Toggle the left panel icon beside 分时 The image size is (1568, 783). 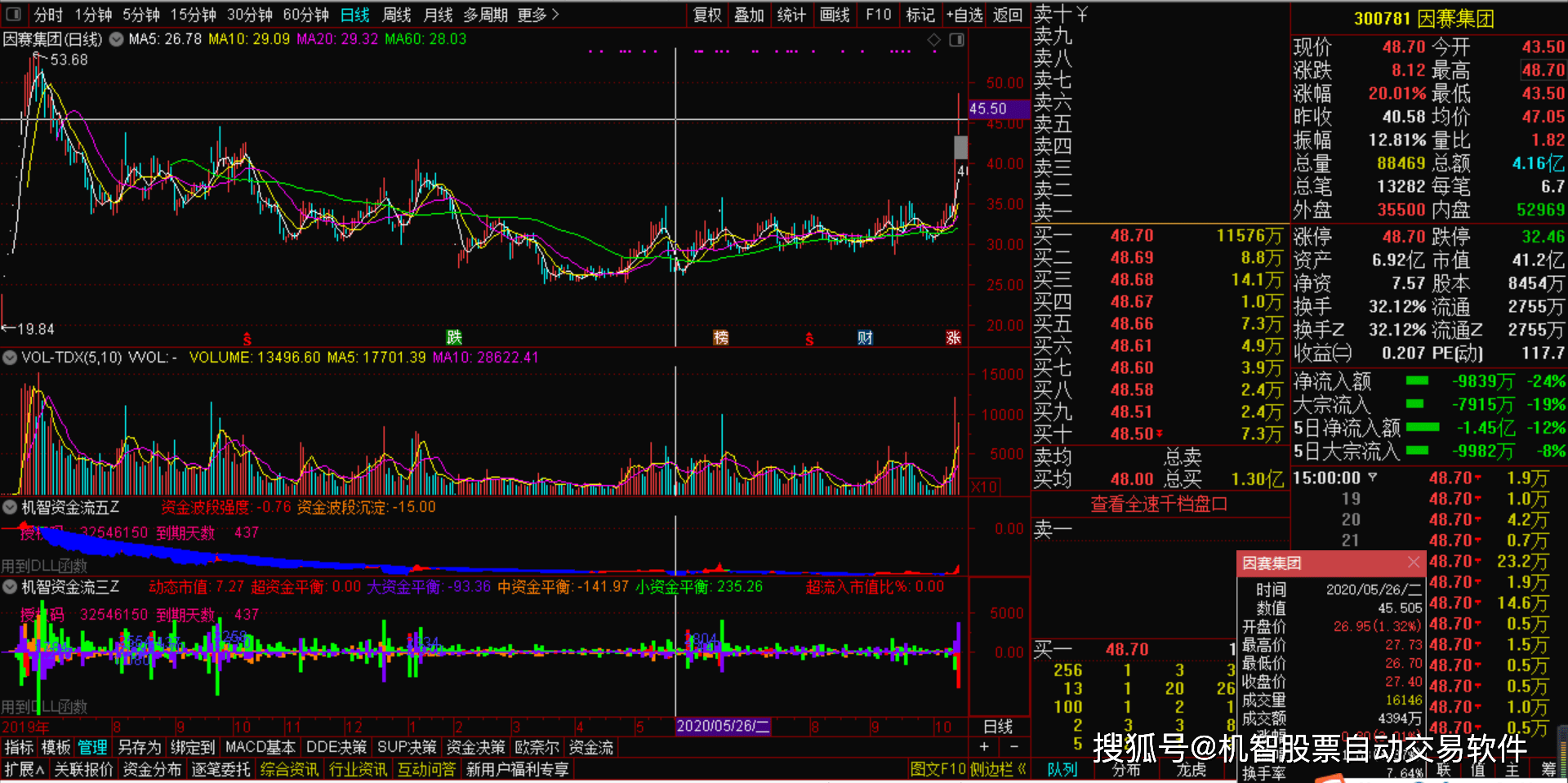(14, 15)
